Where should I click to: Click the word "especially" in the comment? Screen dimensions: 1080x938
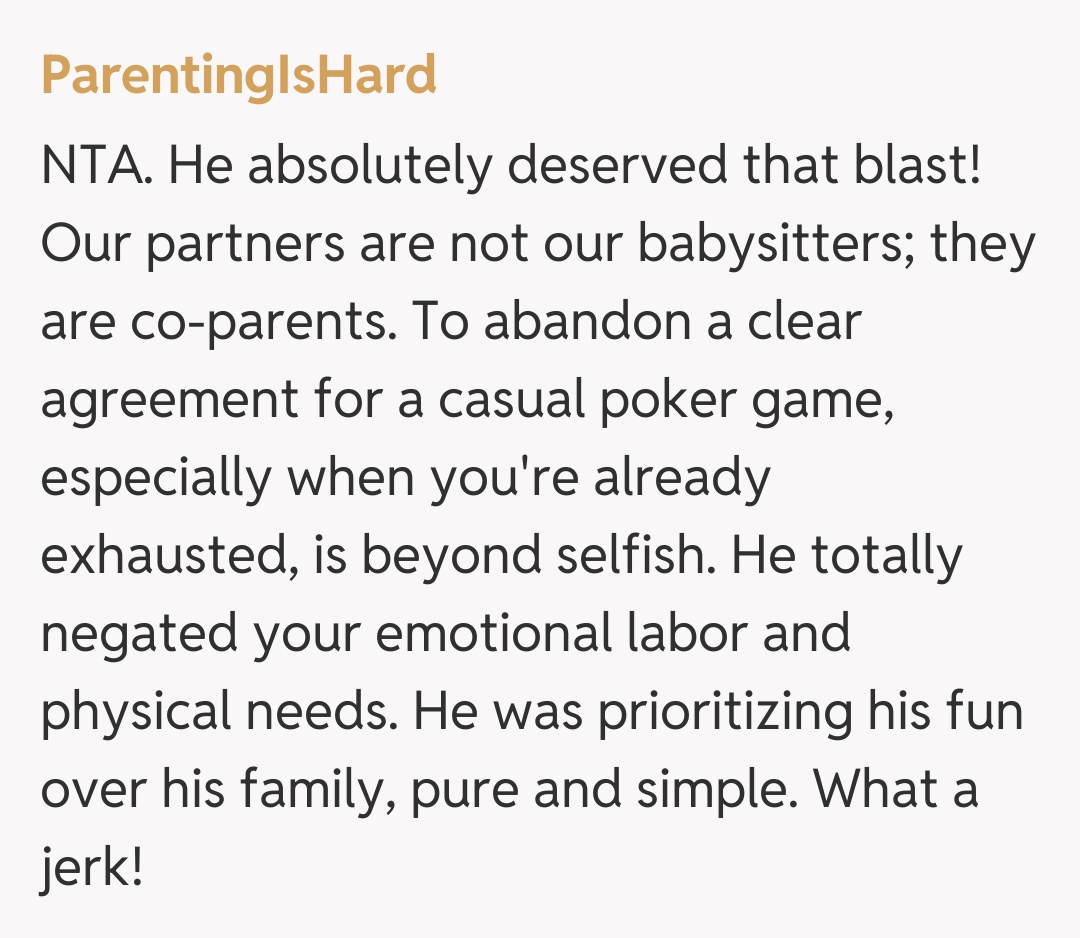(x=155, y=479)
